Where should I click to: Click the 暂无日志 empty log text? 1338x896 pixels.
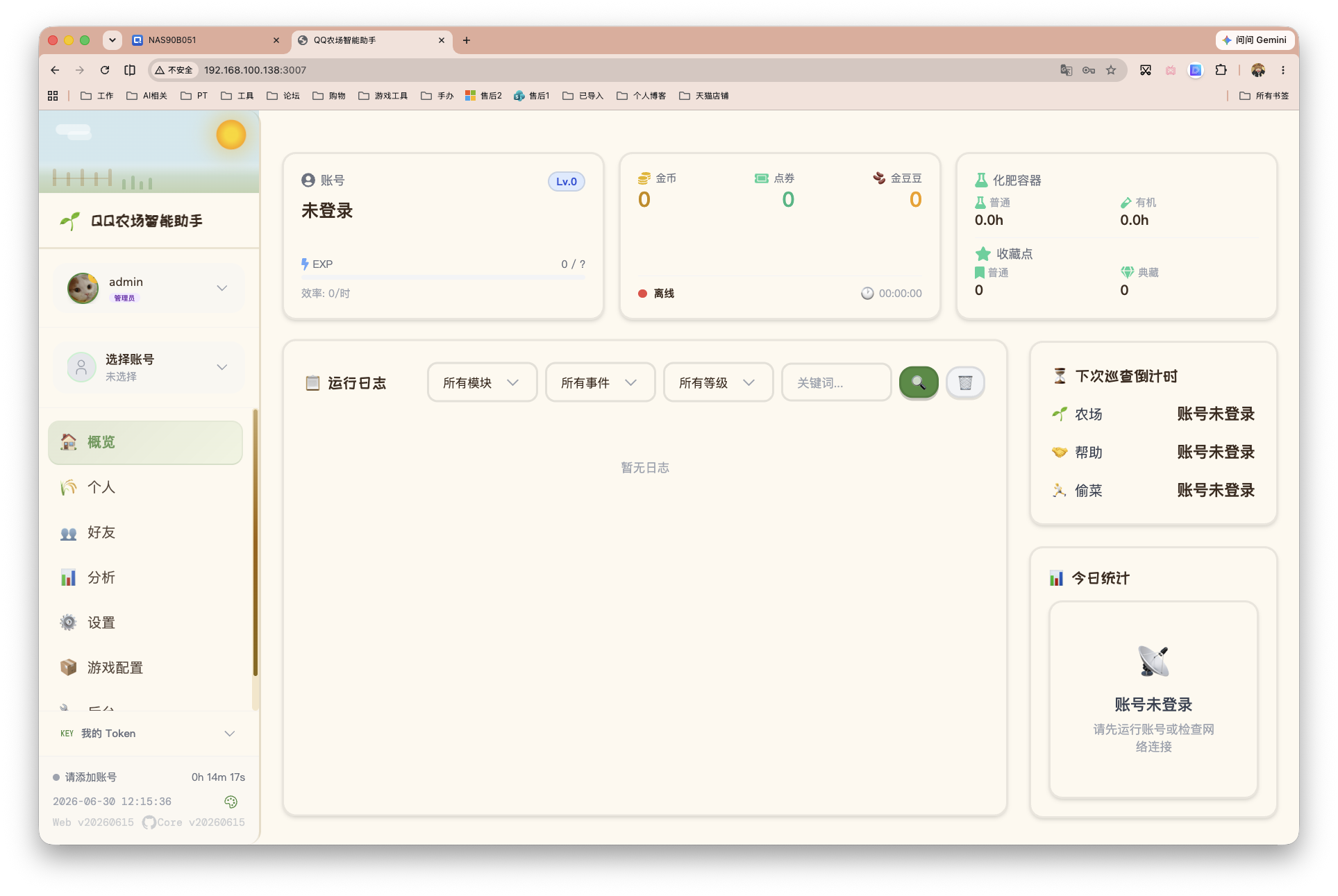(645, 468)
